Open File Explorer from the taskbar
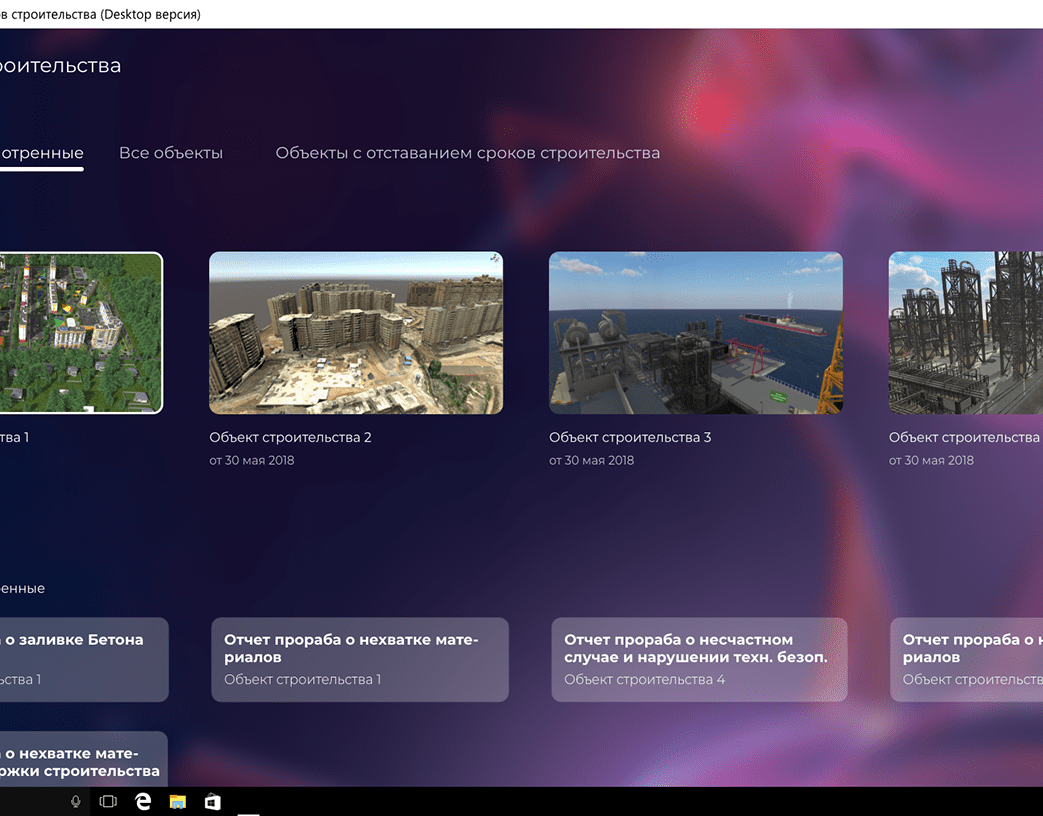Viewport: 1043px width, 816px height. [178, 802]
